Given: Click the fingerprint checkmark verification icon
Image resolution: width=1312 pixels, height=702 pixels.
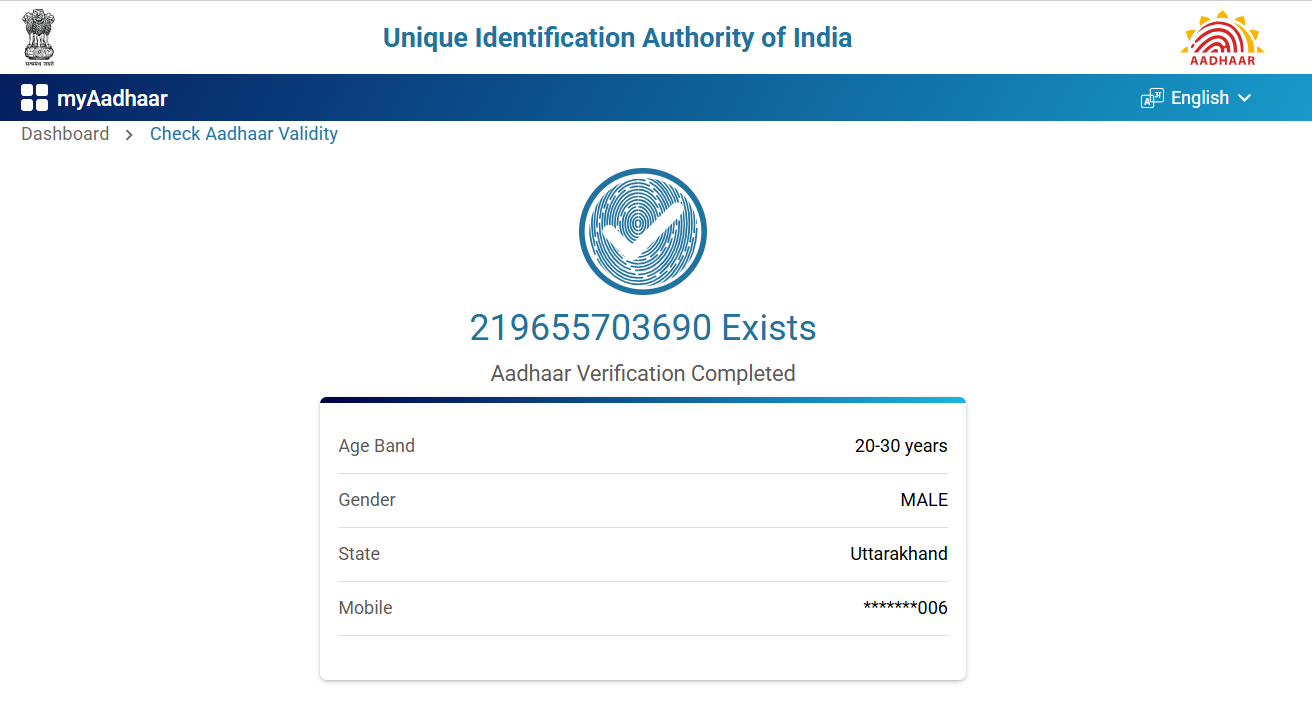Looking at the screenshot, I should [x=643, y=231].
